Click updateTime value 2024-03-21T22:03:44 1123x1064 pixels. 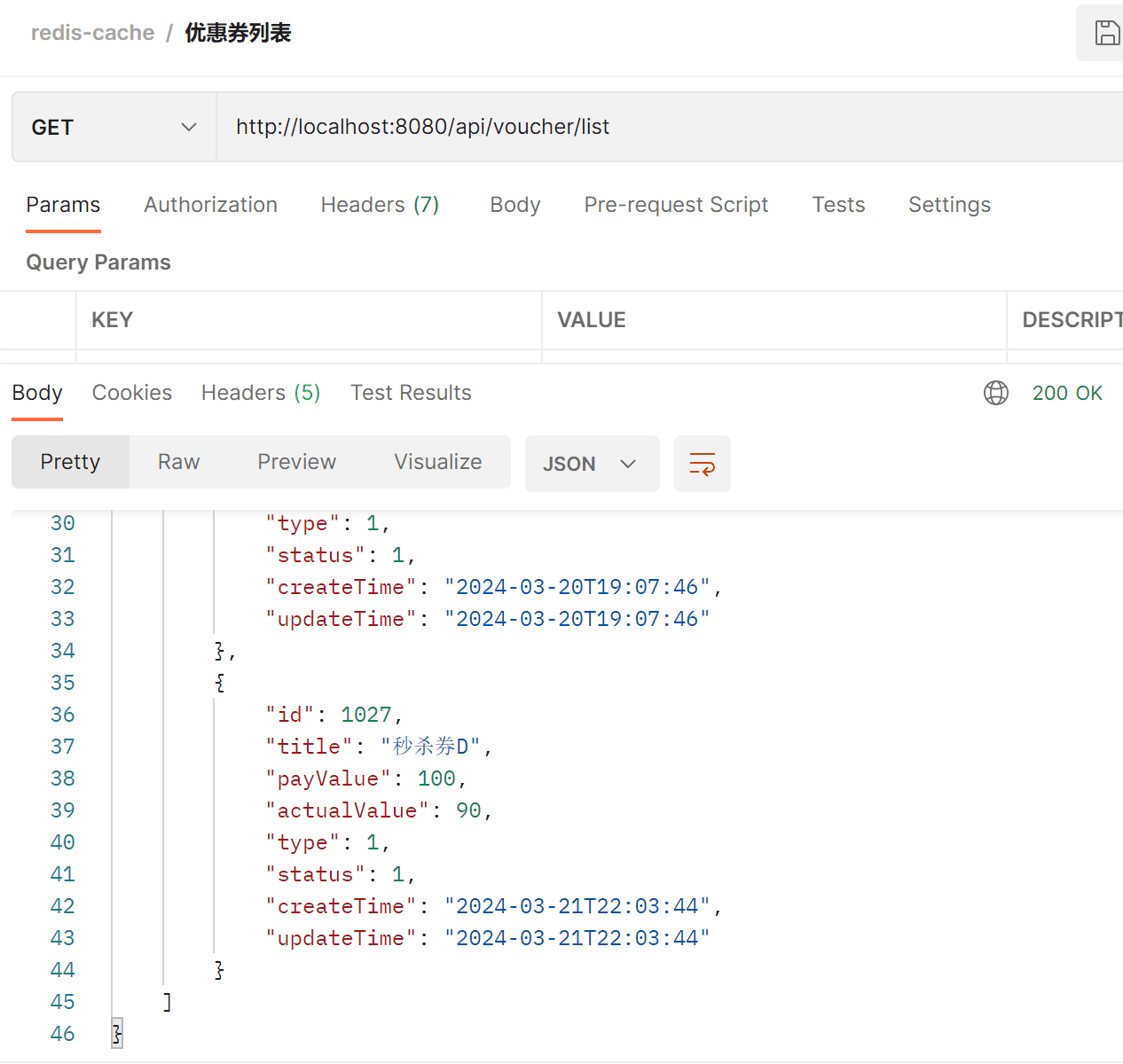point(577,938)
